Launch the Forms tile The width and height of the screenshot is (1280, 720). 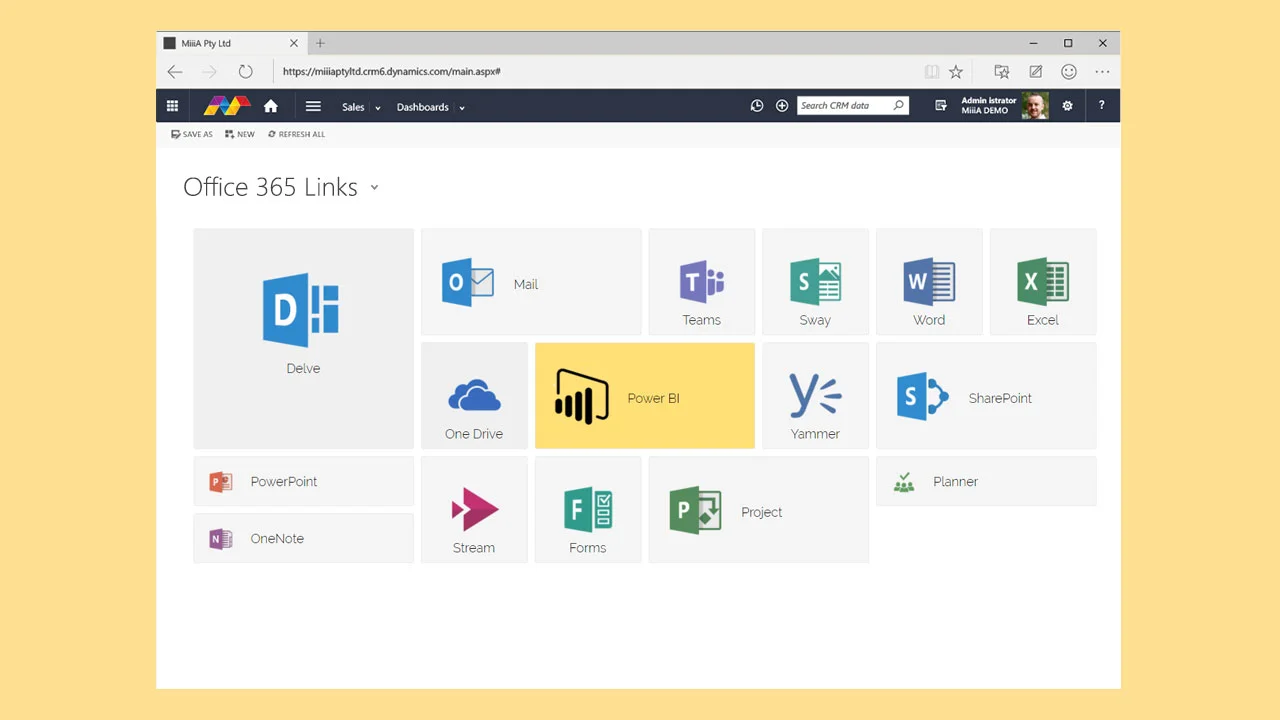(x=588, y=510)
